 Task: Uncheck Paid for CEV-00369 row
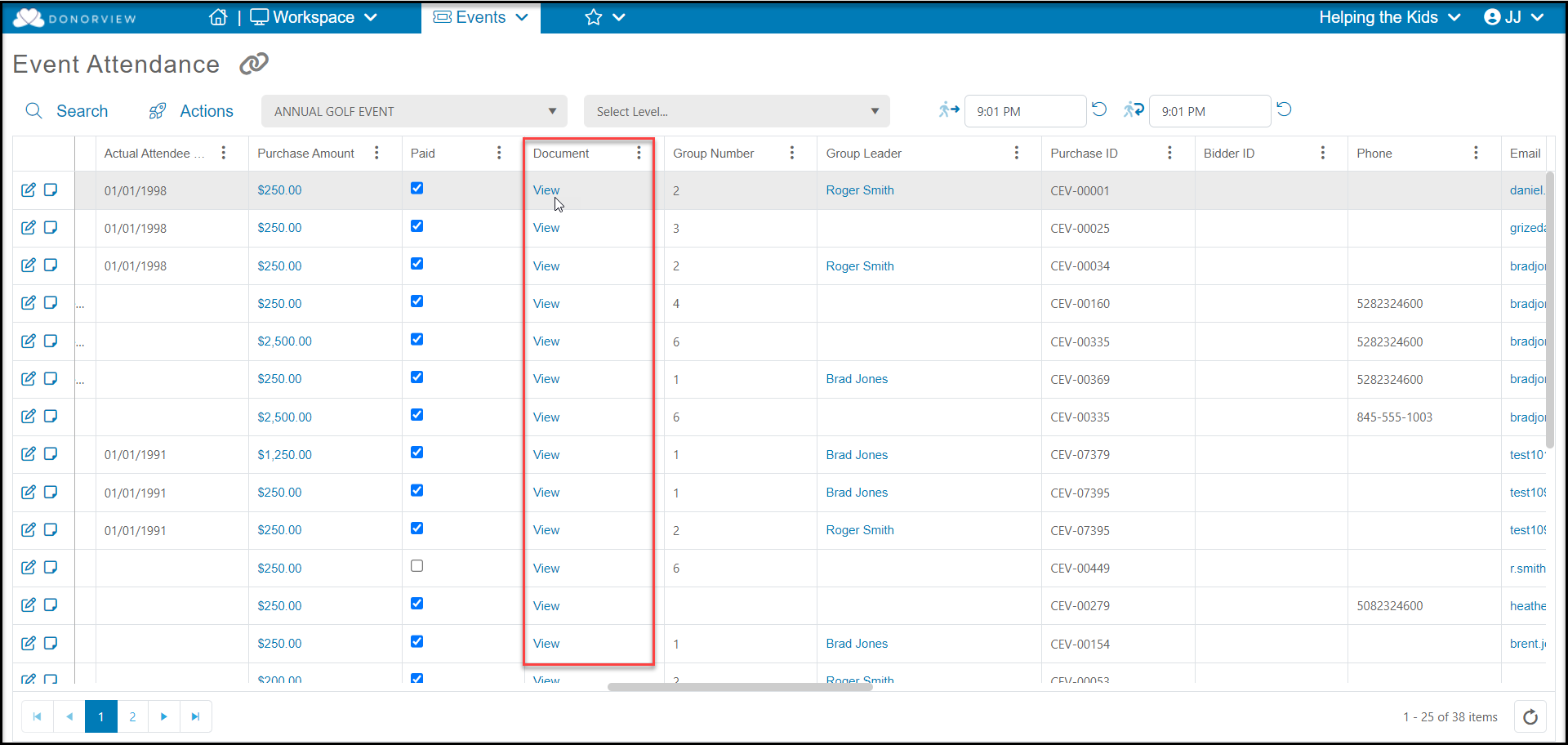coord(417,377)
